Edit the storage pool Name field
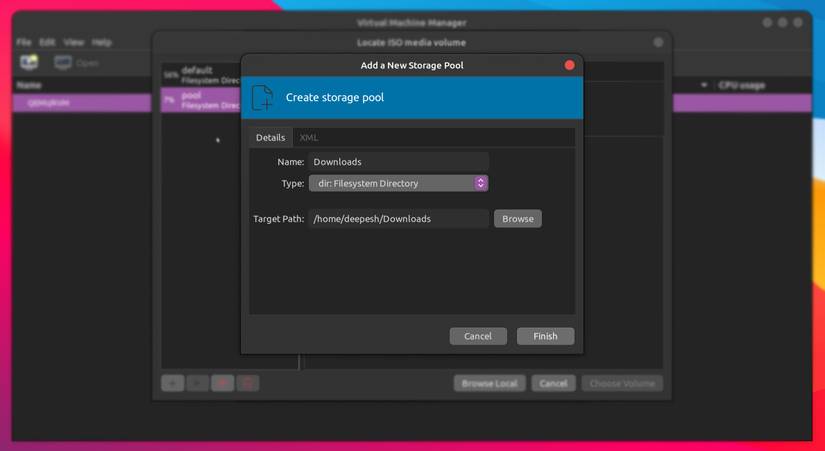 coord(398,162)
